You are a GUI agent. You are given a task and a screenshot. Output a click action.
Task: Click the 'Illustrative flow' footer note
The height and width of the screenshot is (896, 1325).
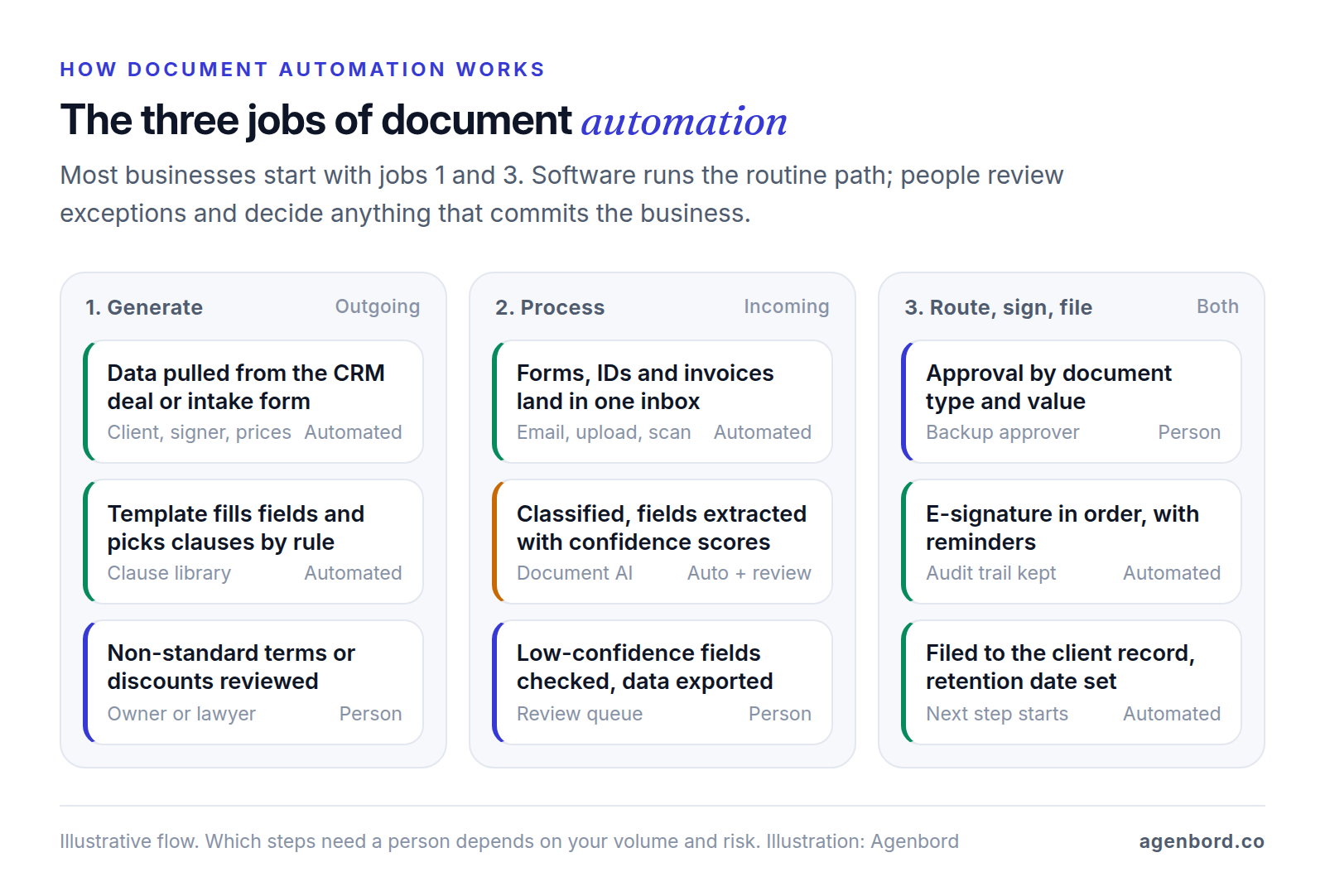click(x=508, y=841)
